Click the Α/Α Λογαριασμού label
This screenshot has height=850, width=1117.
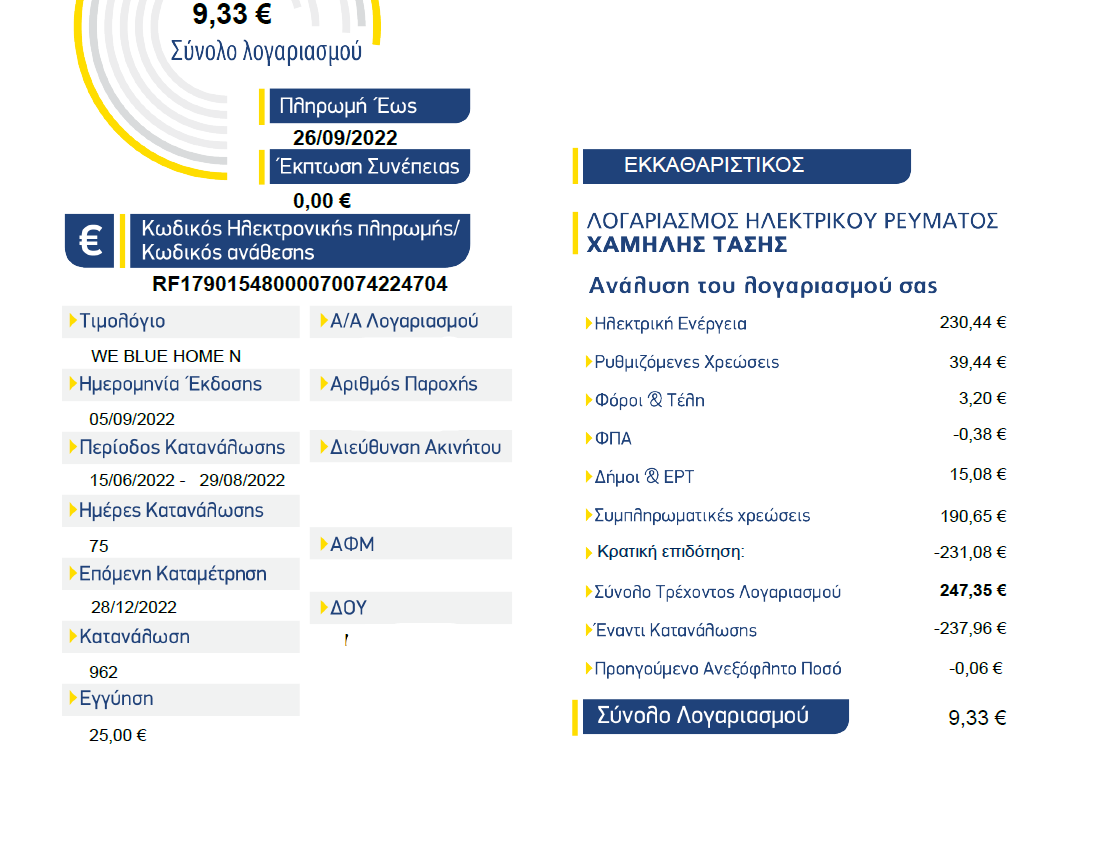pyautogui.click(x=404, y=321)
